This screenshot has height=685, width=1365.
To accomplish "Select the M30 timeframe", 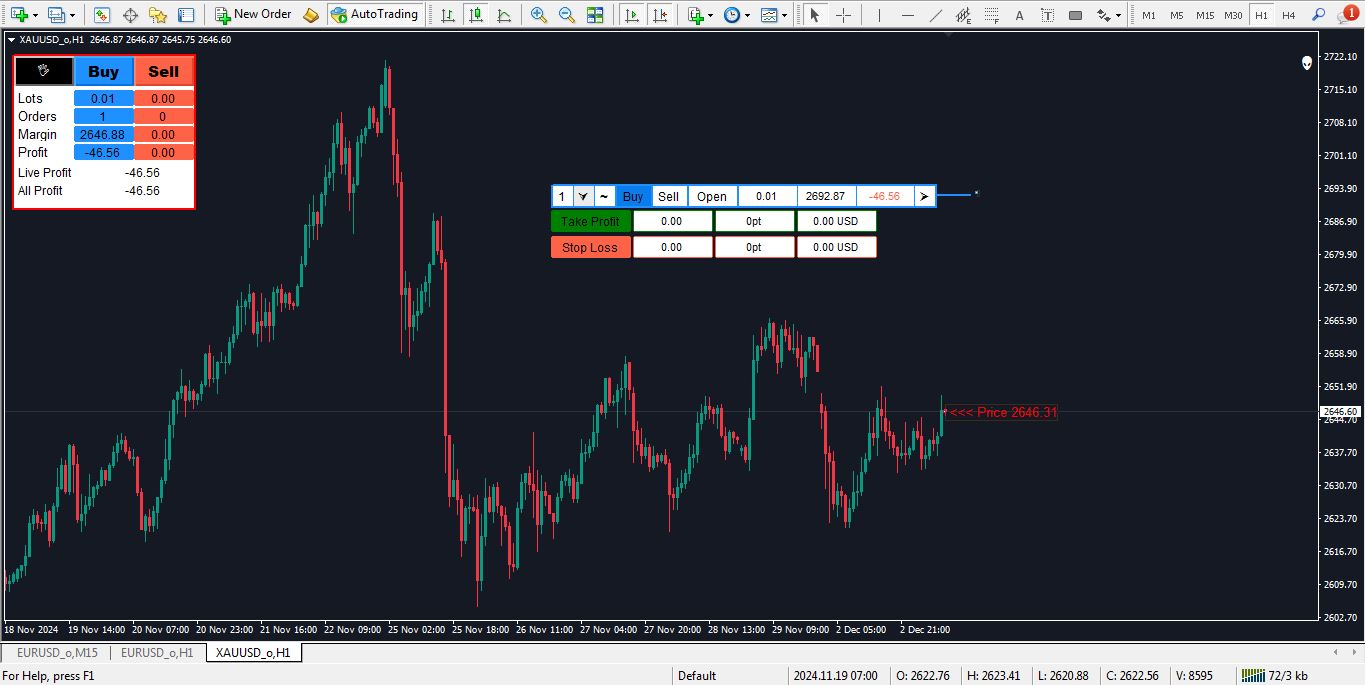I will pos(1233,15).
